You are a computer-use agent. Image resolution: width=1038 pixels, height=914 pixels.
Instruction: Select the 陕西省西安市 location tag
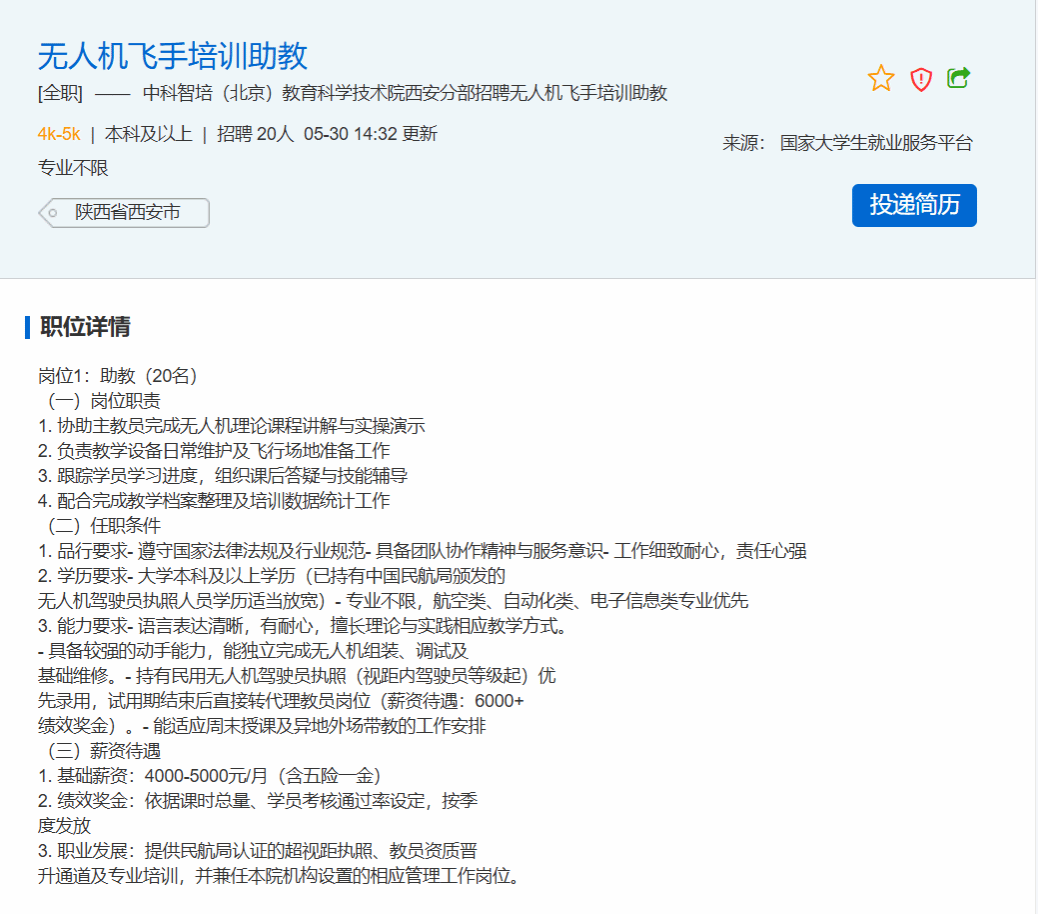click(x=127, y=213)
